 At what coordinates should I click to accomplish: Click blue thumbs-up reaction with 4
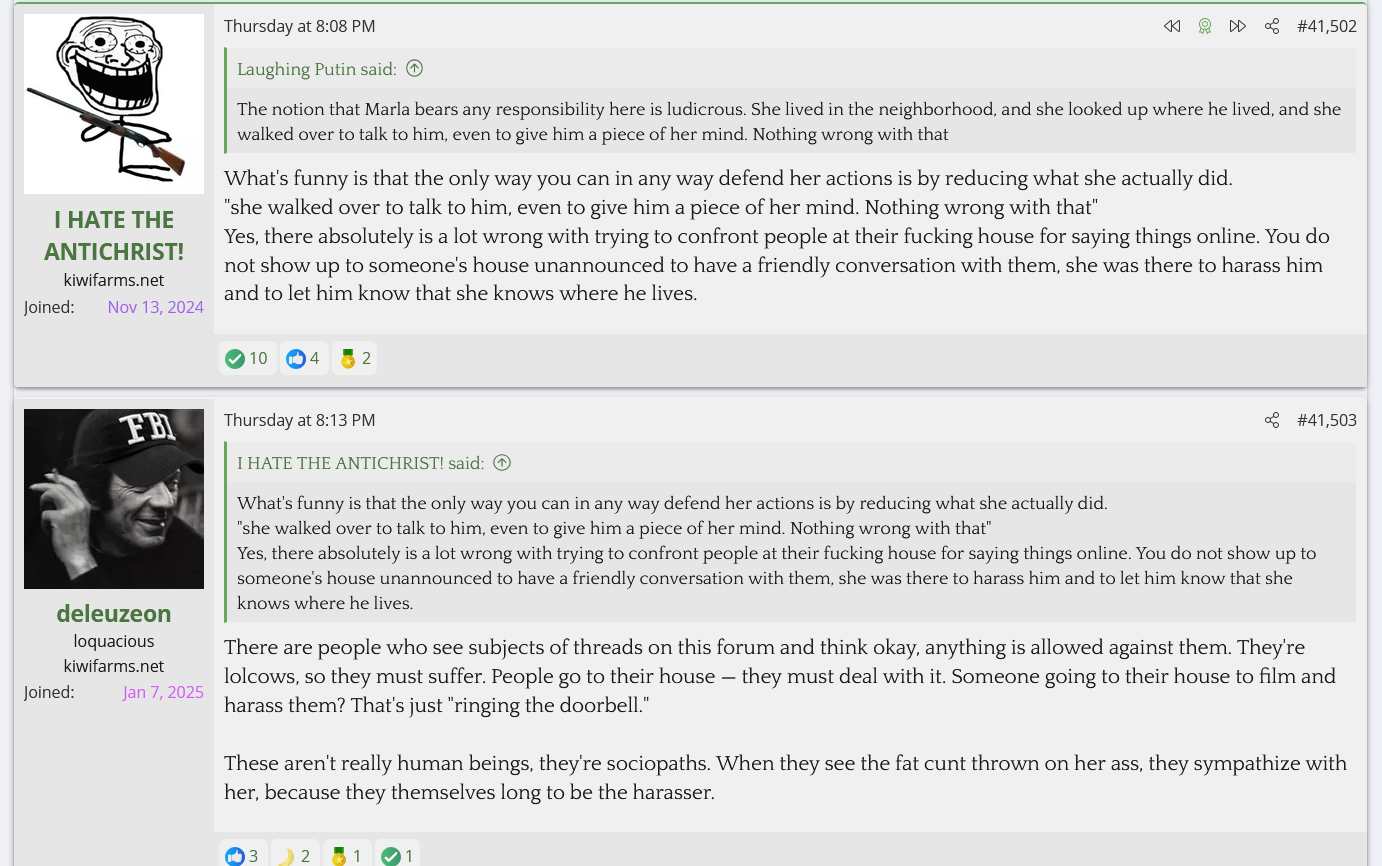tap(303, 358)
